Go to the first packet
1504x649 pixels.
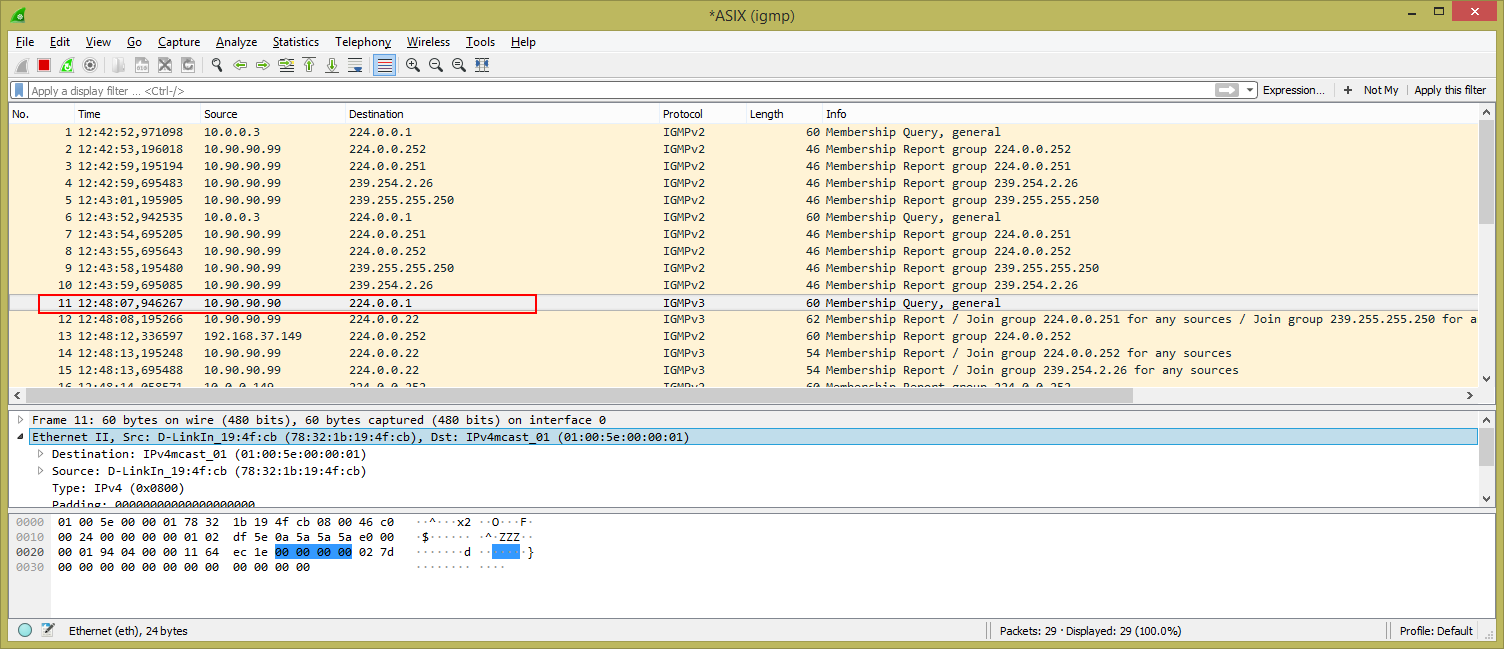point(309,65)
